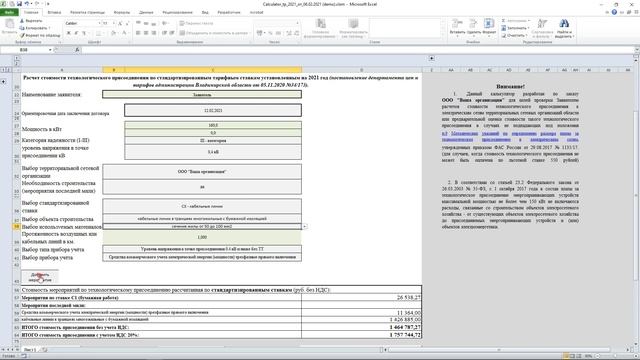Select the date cell 12.02.2021

pyautogui.click(x=213, y=110)
